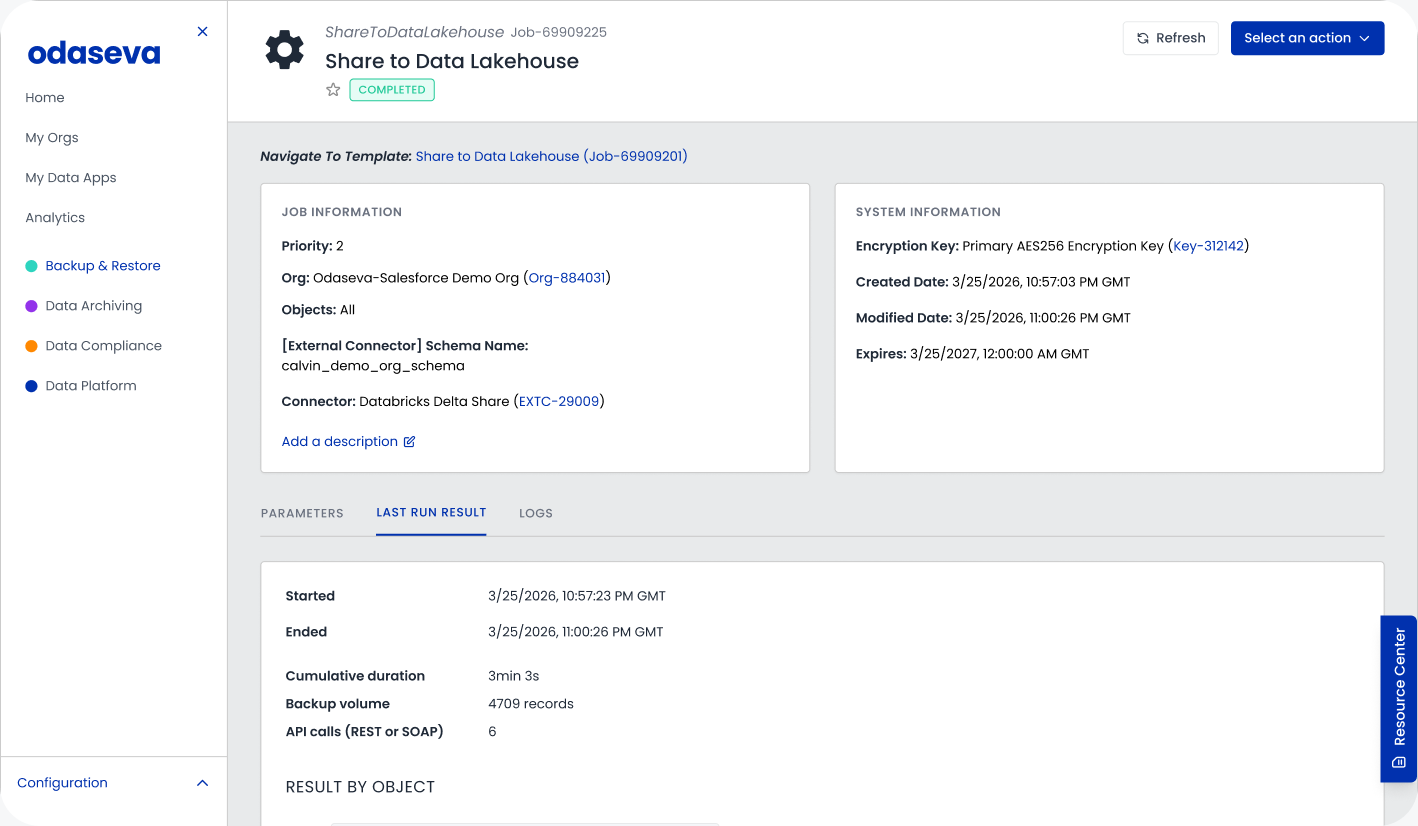
Task: Open My Orgs in sidebar
Action: coord(52,138)
